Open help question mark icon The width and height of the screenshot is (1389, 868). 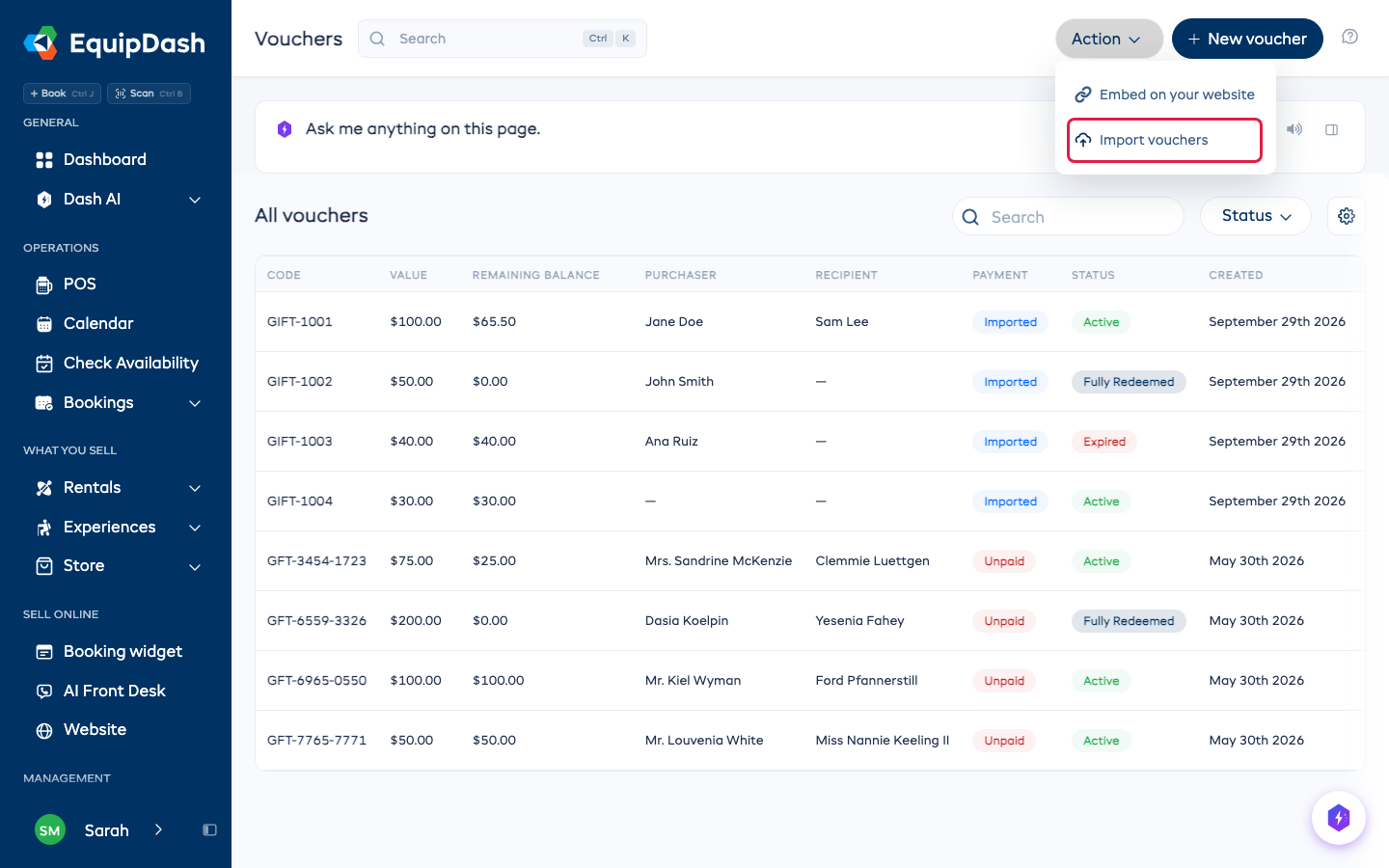point(1350,37)
